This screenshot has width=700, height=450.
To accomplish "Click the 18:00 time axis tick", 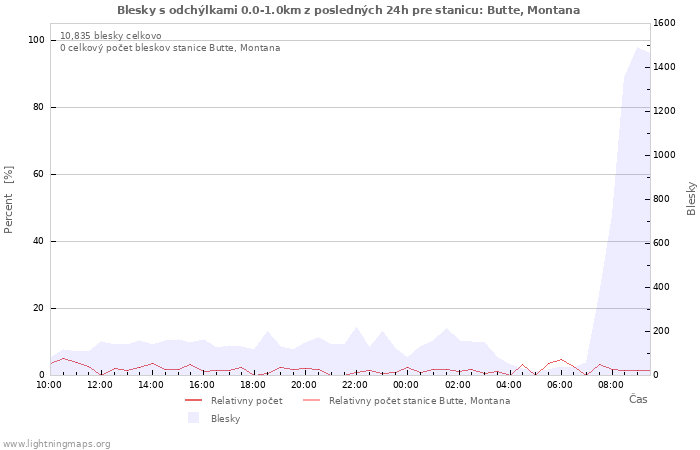I will point(253,384).
